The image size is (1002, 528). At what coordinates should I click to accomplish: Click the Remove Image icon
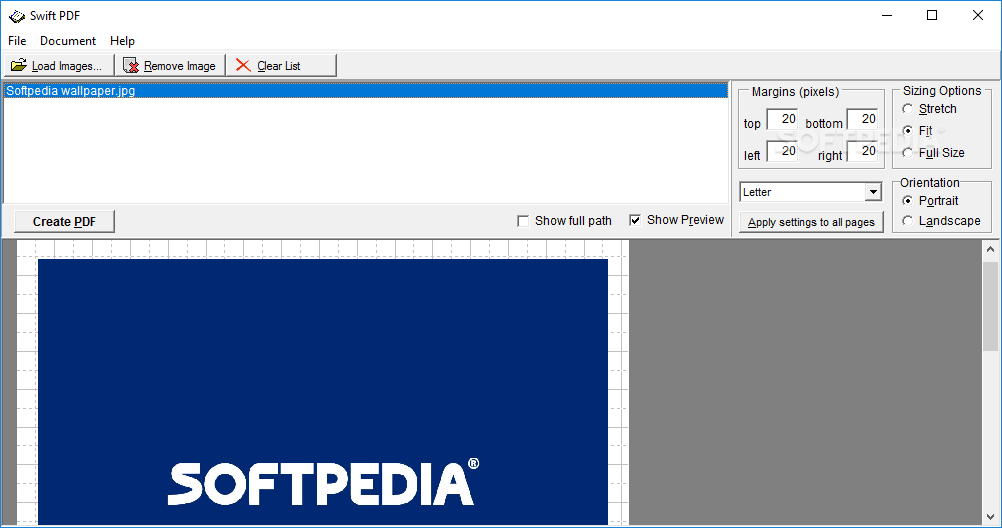[131, 65]
